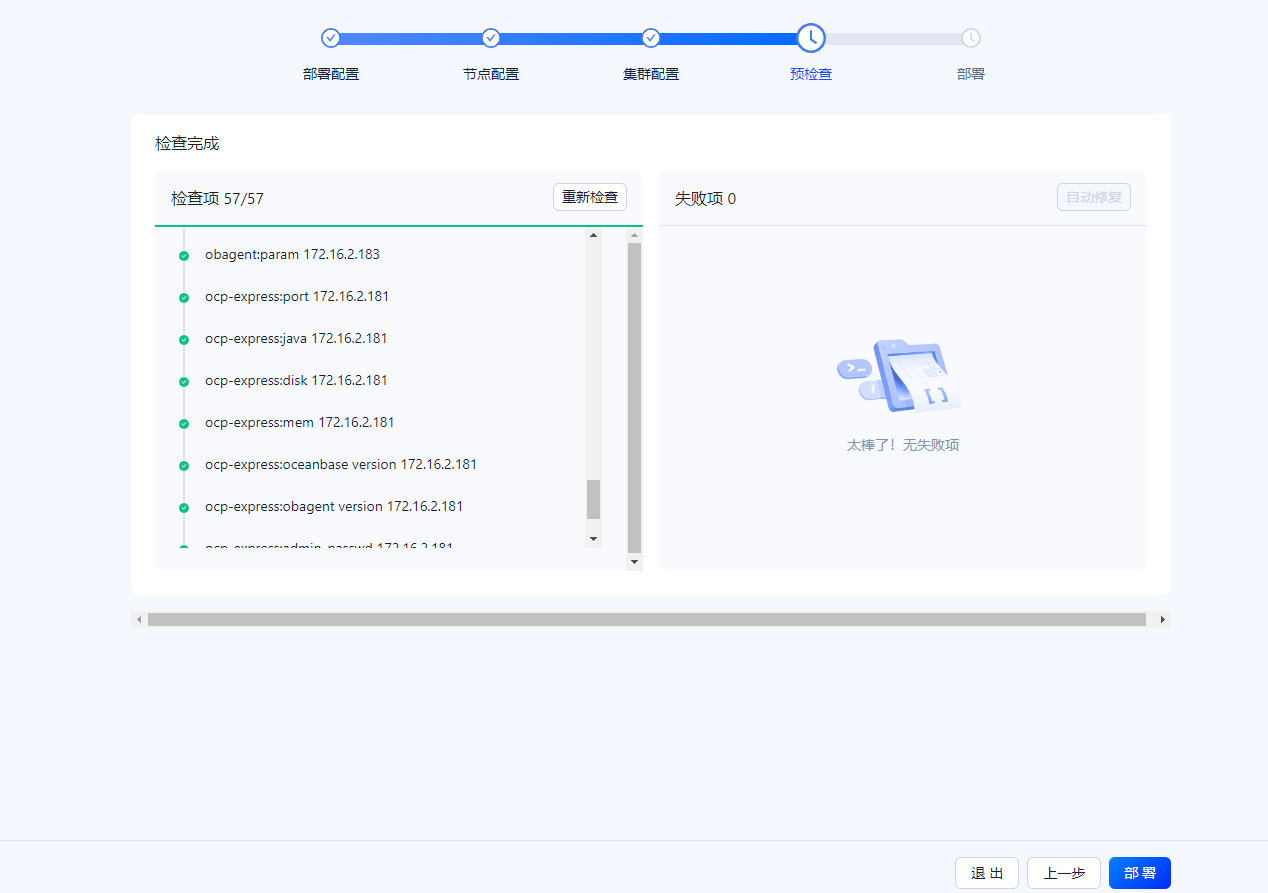
Task: Click inner list scrollbar up arrow
Action: 593,235
